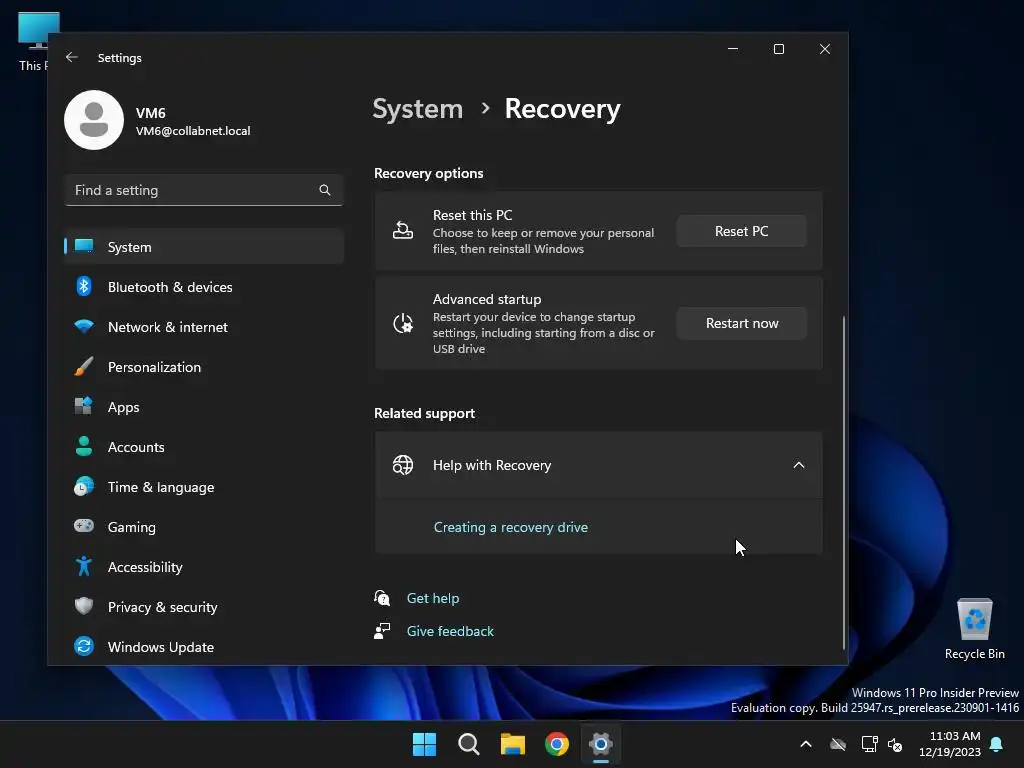Open Accounts settings
Viewport: 1024px width, 768px height.
(x=204, y=447)
